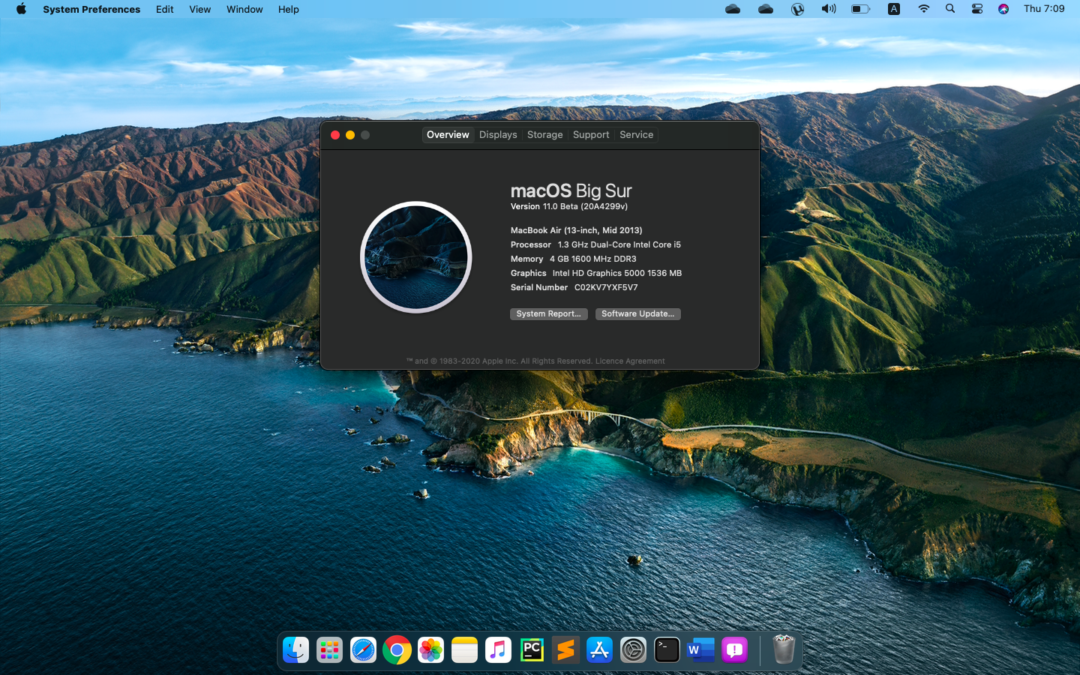Screen dimensions: 1080x675
Task: Open Sublime Text from the Dock
Action: pos(565,650)
